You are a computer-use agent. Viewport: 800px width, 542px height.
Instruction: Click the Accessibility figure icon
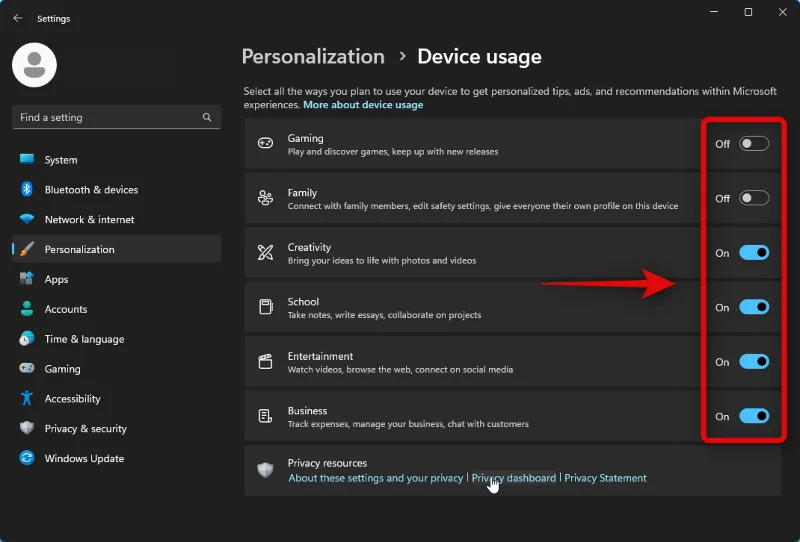click(x=27, y=398)
